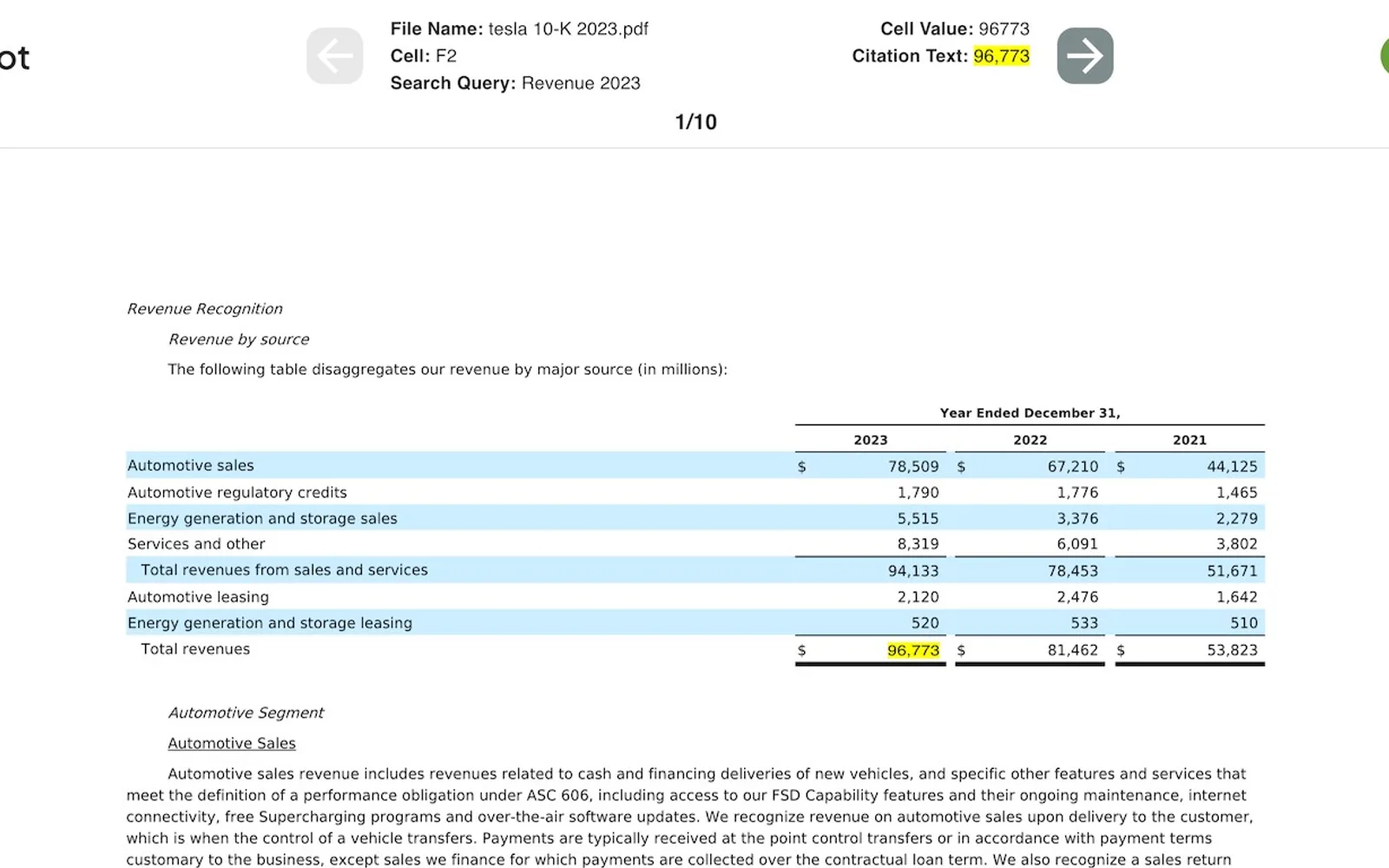This screenshot has height=868, width=1389.
Task: Click the 'Automotive regulatory credits' row label
Action: coord(237,492)
